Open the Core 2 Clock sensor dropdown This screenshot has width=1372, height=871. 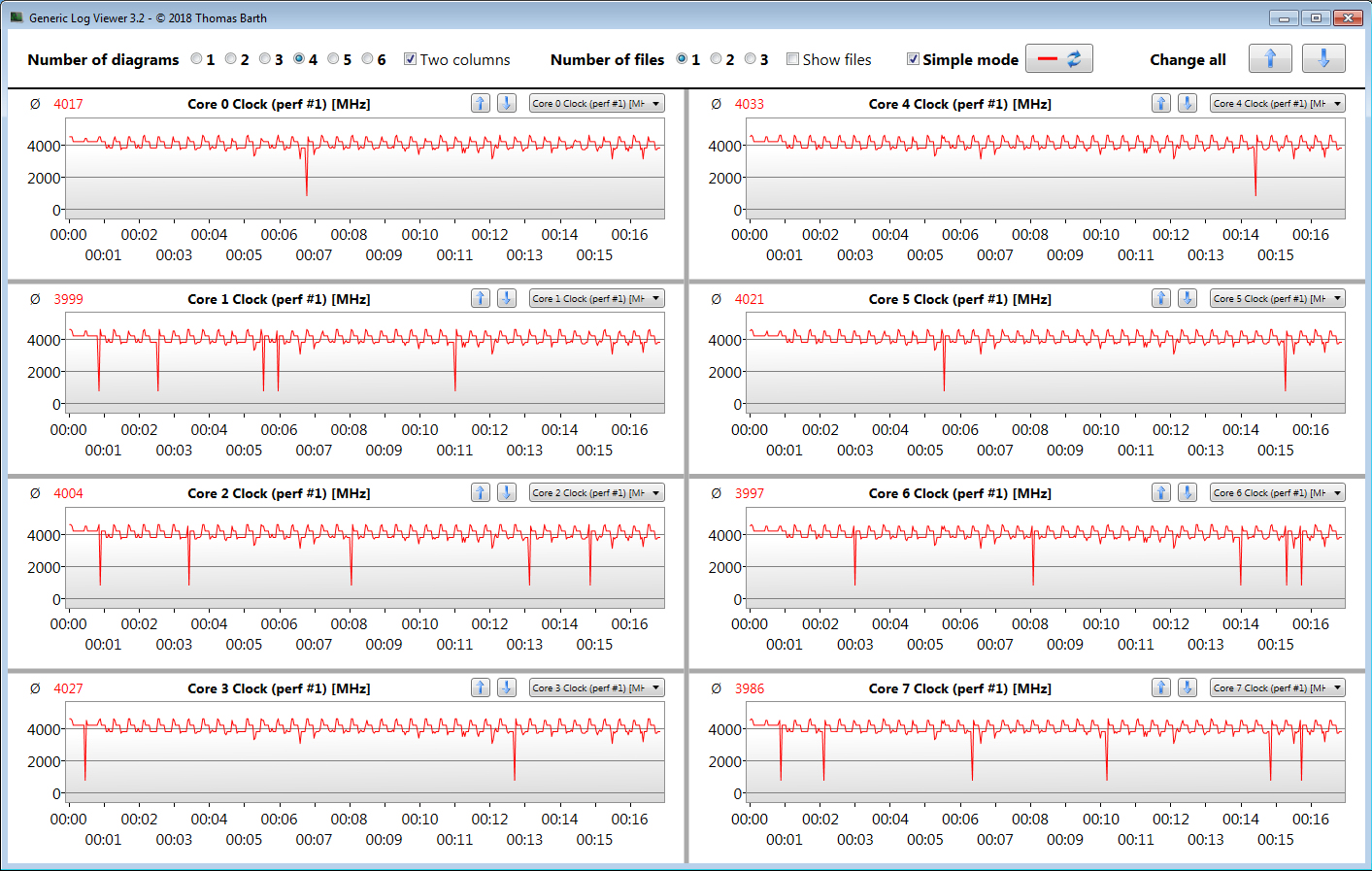pos(596,493)
